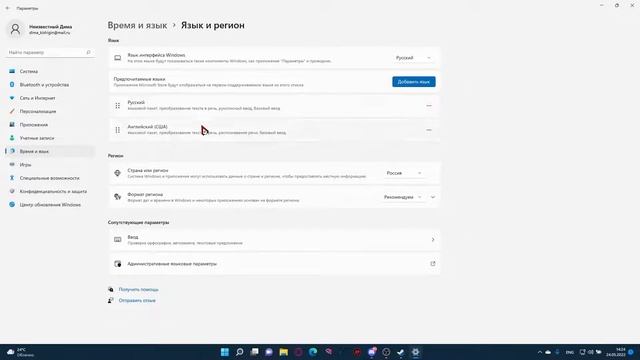Go back with the Settings back arrow
640x360 pixels.
tap(8, 8)
